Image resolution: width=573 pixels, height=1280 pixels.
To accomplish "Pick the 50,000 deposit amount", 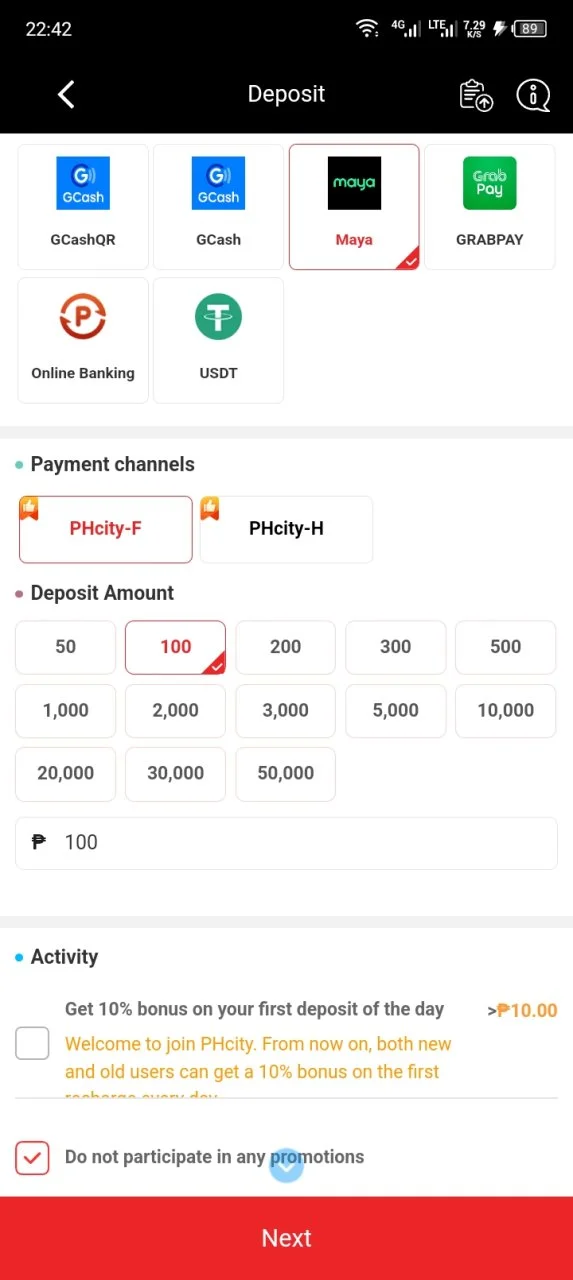I will tap(285, 774).
